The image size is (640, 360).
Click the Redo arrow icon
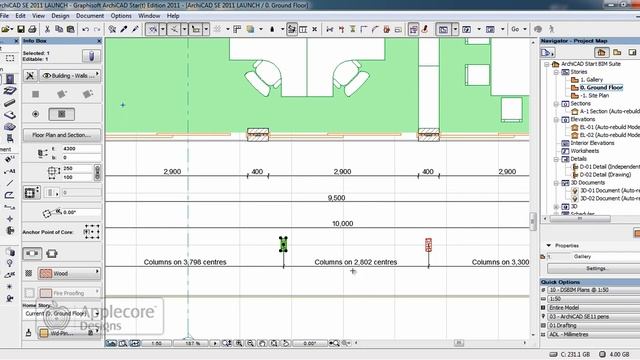97,29
